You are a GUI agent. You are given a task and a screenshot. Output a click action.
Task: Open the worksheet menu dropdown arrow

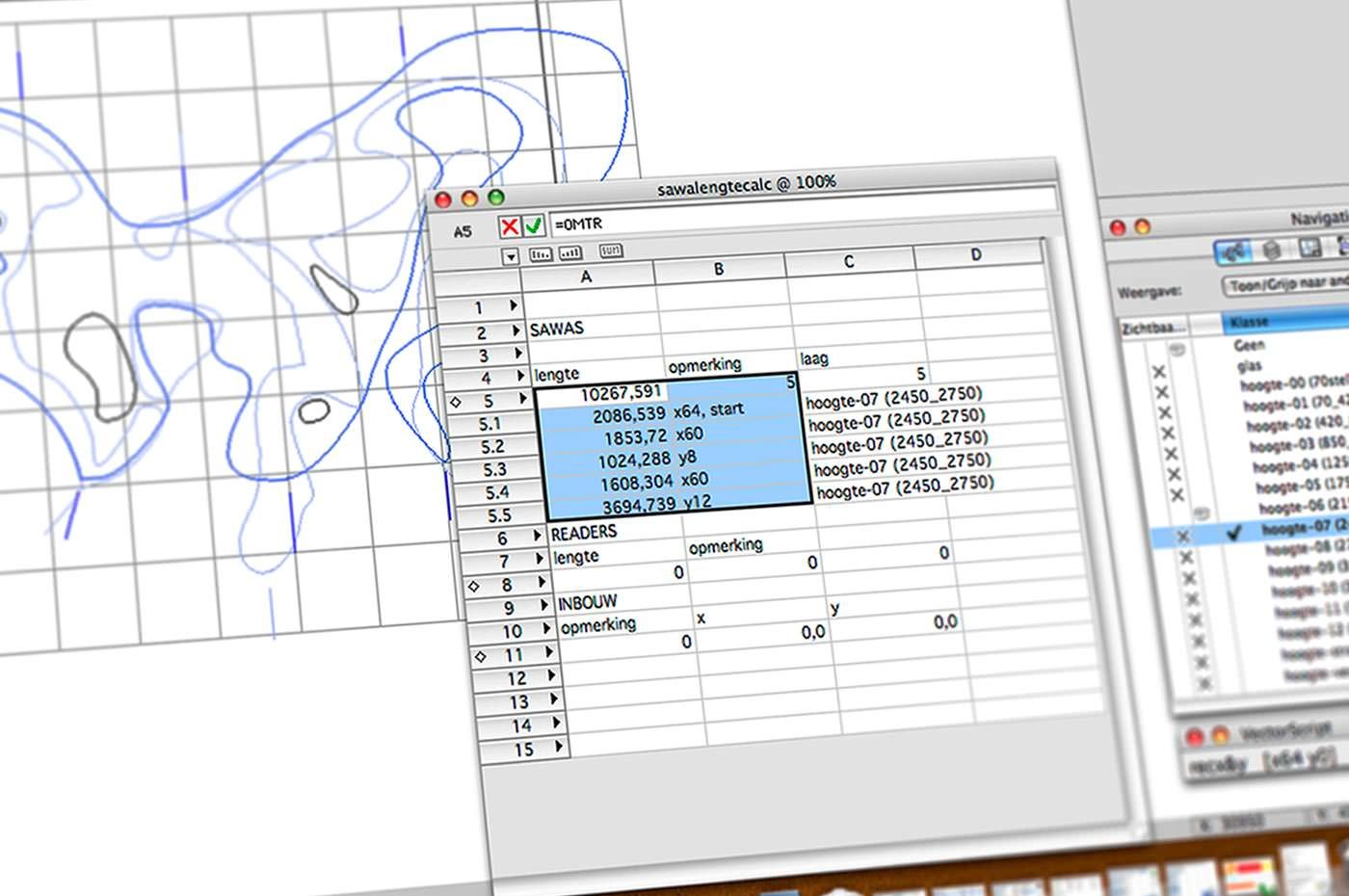coord(511,257)
